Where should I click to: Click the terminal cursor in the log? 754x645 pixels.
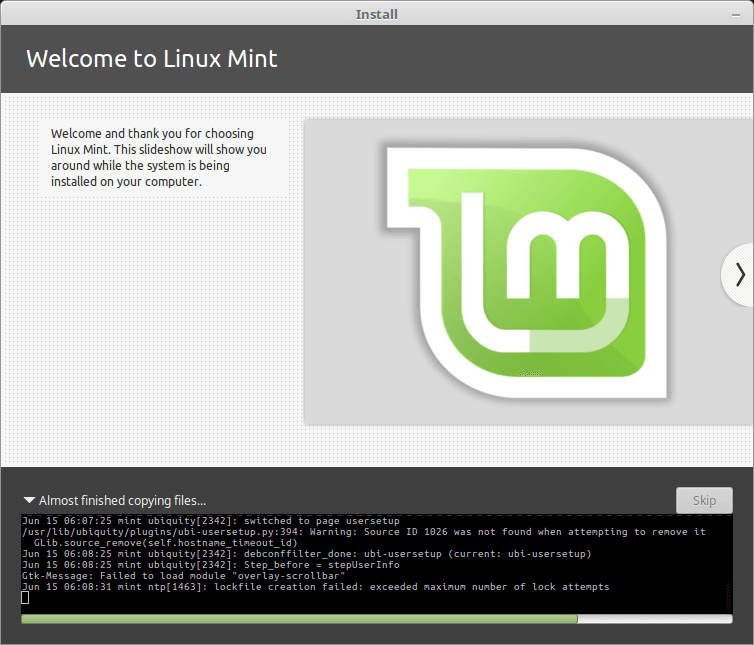[x=25, y=597]
